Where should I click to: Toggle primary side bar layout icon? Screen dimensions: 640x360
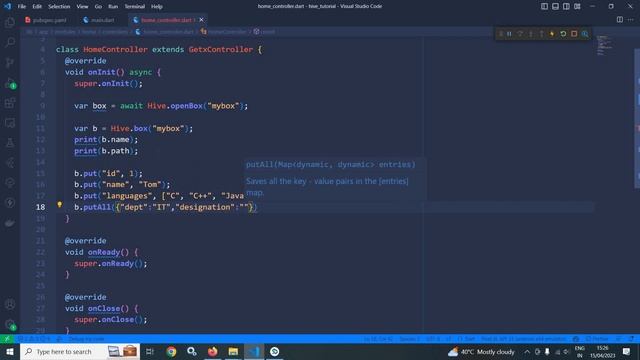544,6
